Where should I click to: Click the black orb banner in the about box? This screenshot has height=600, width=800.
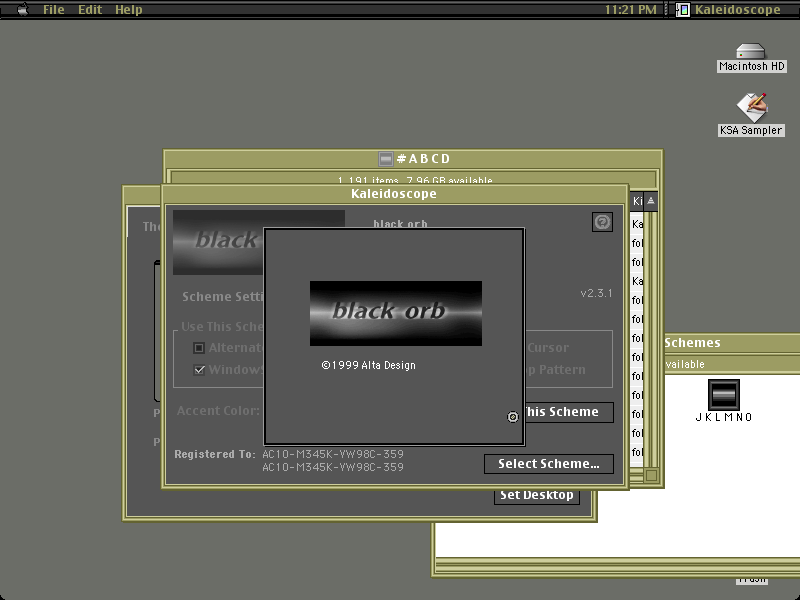click(396, 313)
